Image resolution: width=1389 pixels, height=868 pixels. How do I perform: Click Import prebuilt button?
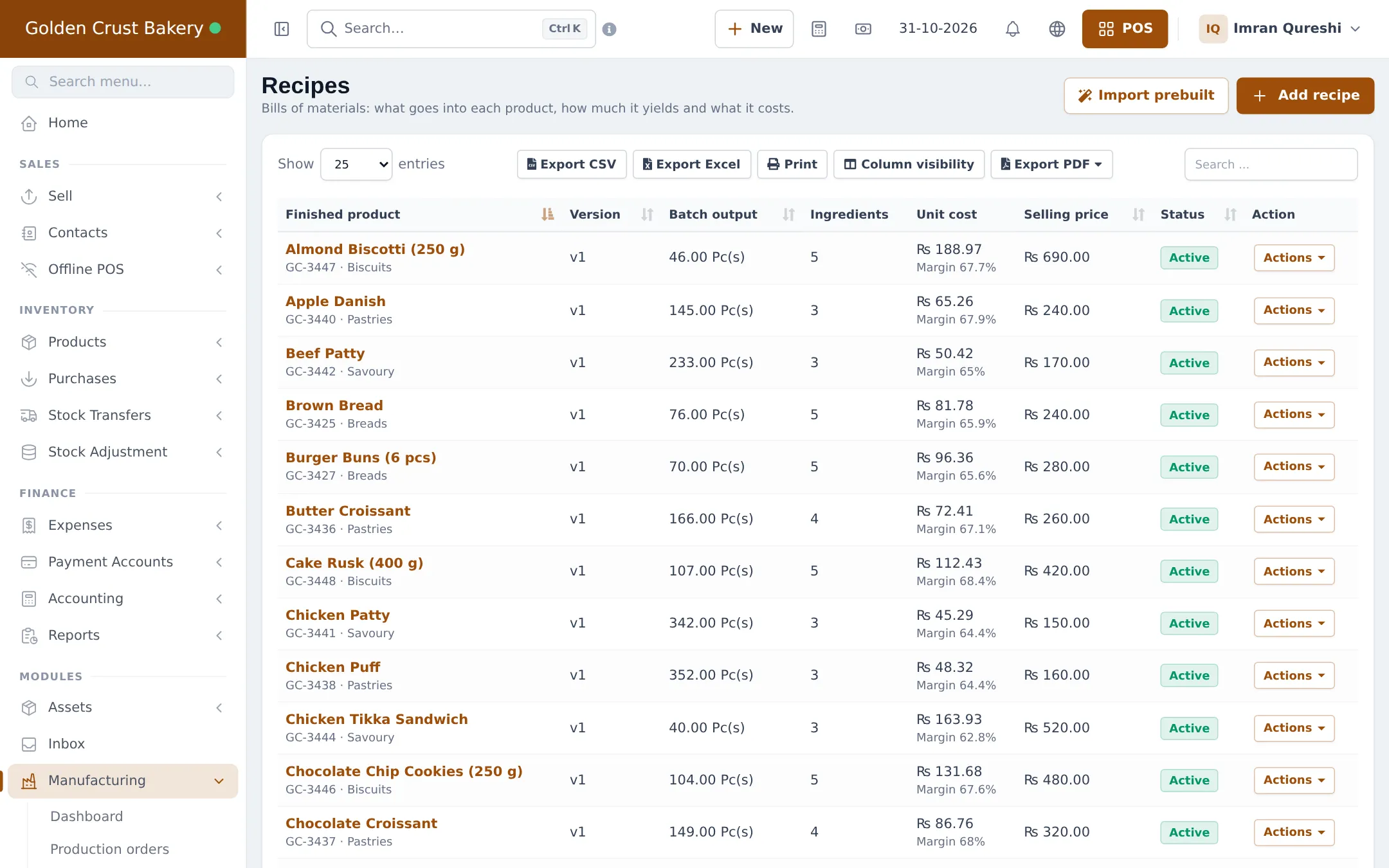(1146, 96)
